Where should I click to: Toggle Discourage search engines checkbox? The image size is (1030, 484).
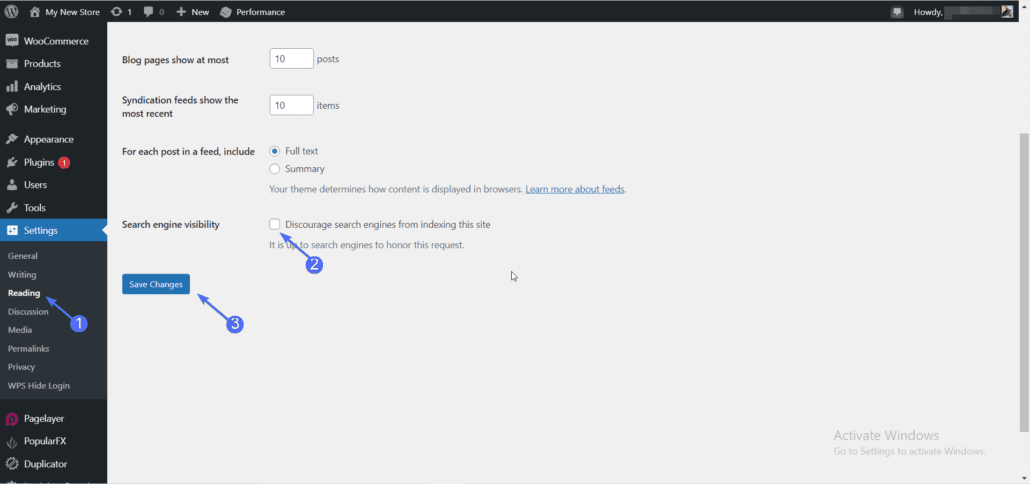pyautogui.click(x=275, y=224)
